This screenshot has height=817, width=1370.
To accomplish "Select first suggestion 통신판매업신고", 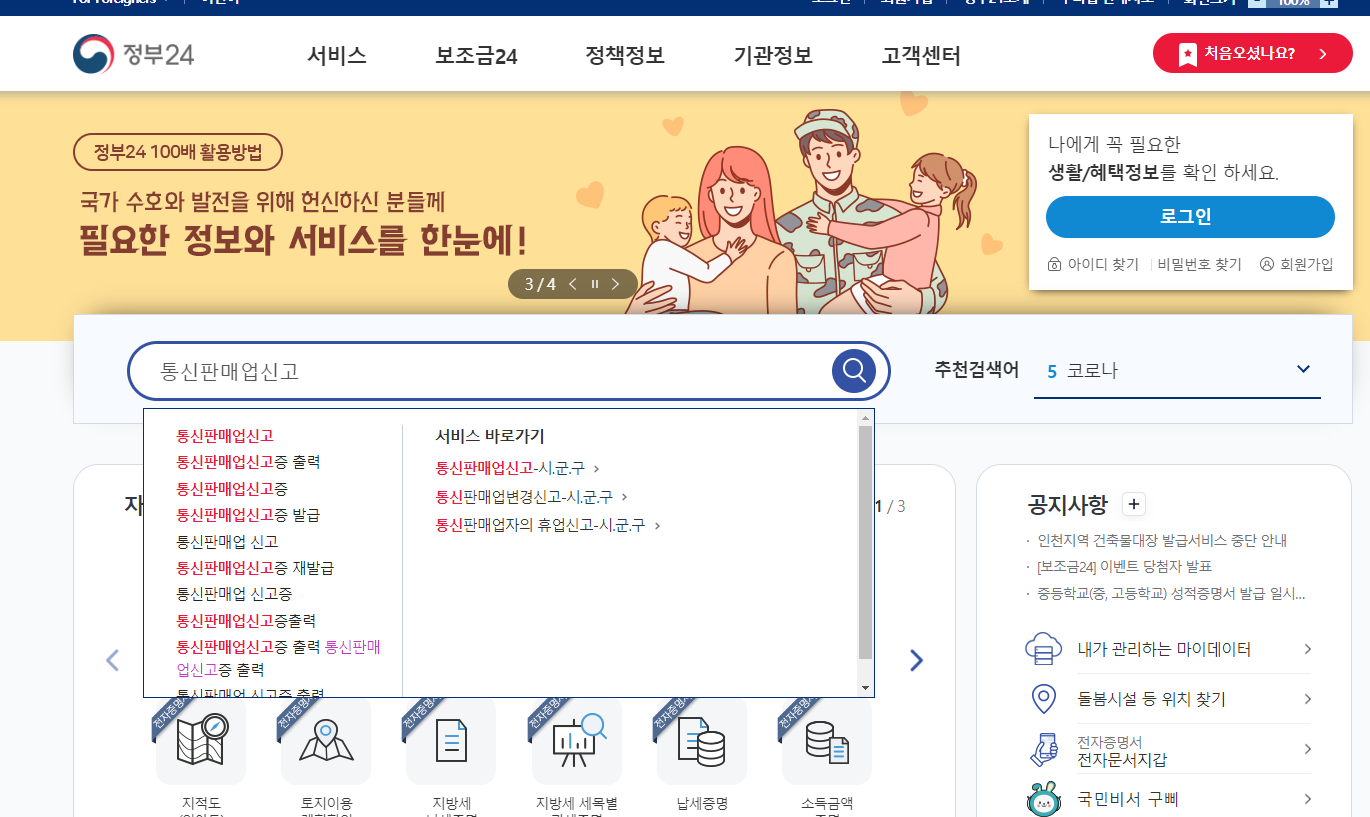I will click(225, 436).
